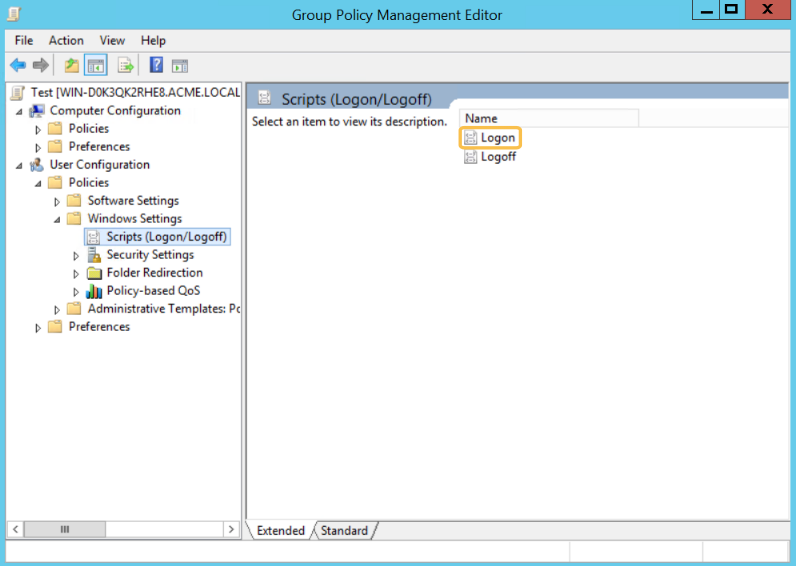Click the Export List toolbar icon

click(x=126, y=65)
